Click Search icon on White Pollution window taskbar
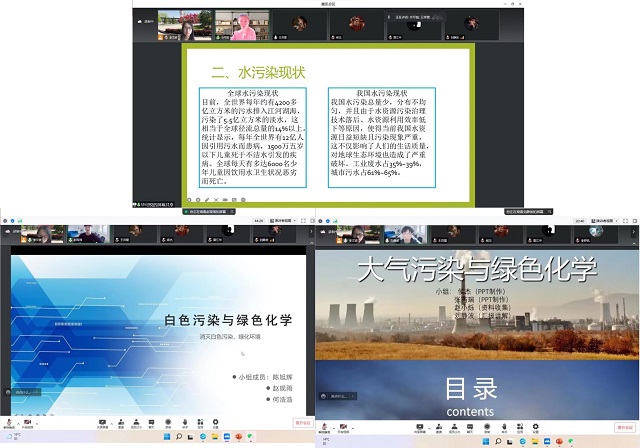 (179, 437)
